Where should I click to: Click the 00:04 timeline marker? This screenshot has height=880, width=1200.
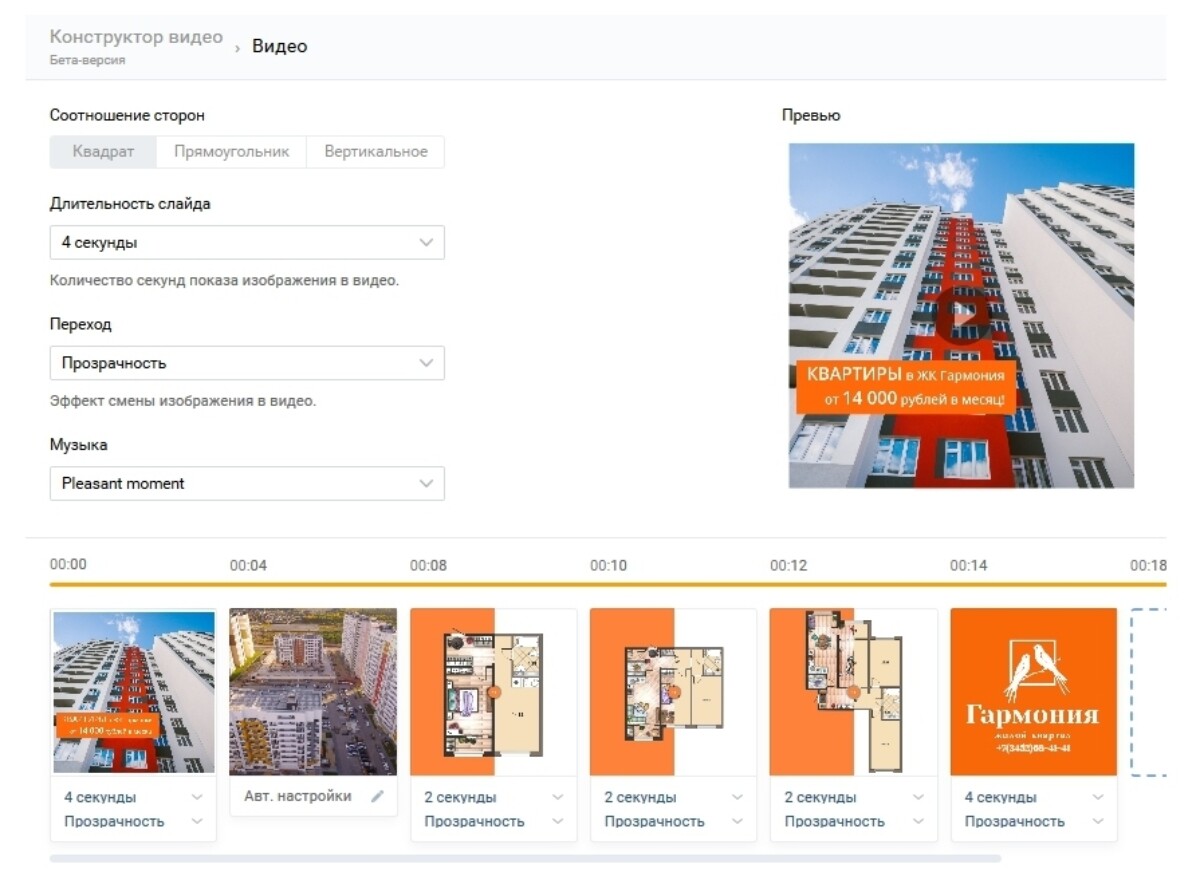(x=248, y=565)
